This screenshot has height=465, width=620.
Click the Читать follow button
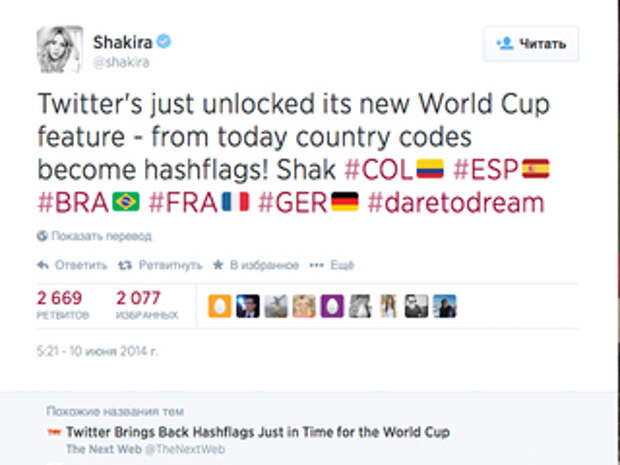tap(531, 44)
